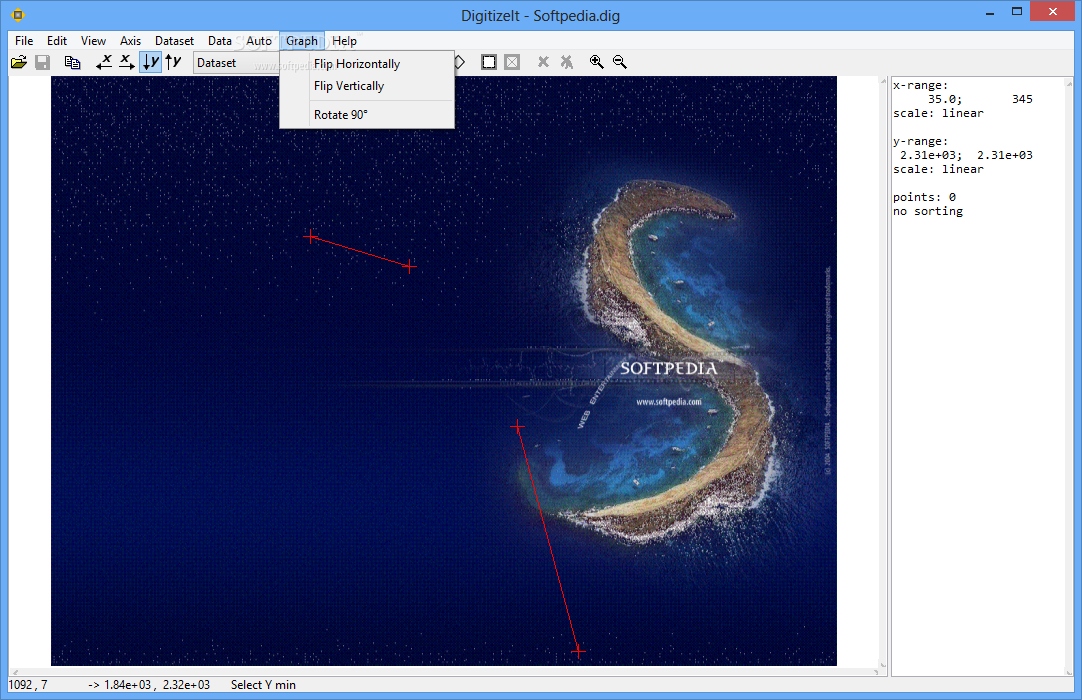Image resolution: width=1082 pixels, height=700 pixels.
Task: Zoom out with the magnifier minus icon
Action: click(620, 62)
